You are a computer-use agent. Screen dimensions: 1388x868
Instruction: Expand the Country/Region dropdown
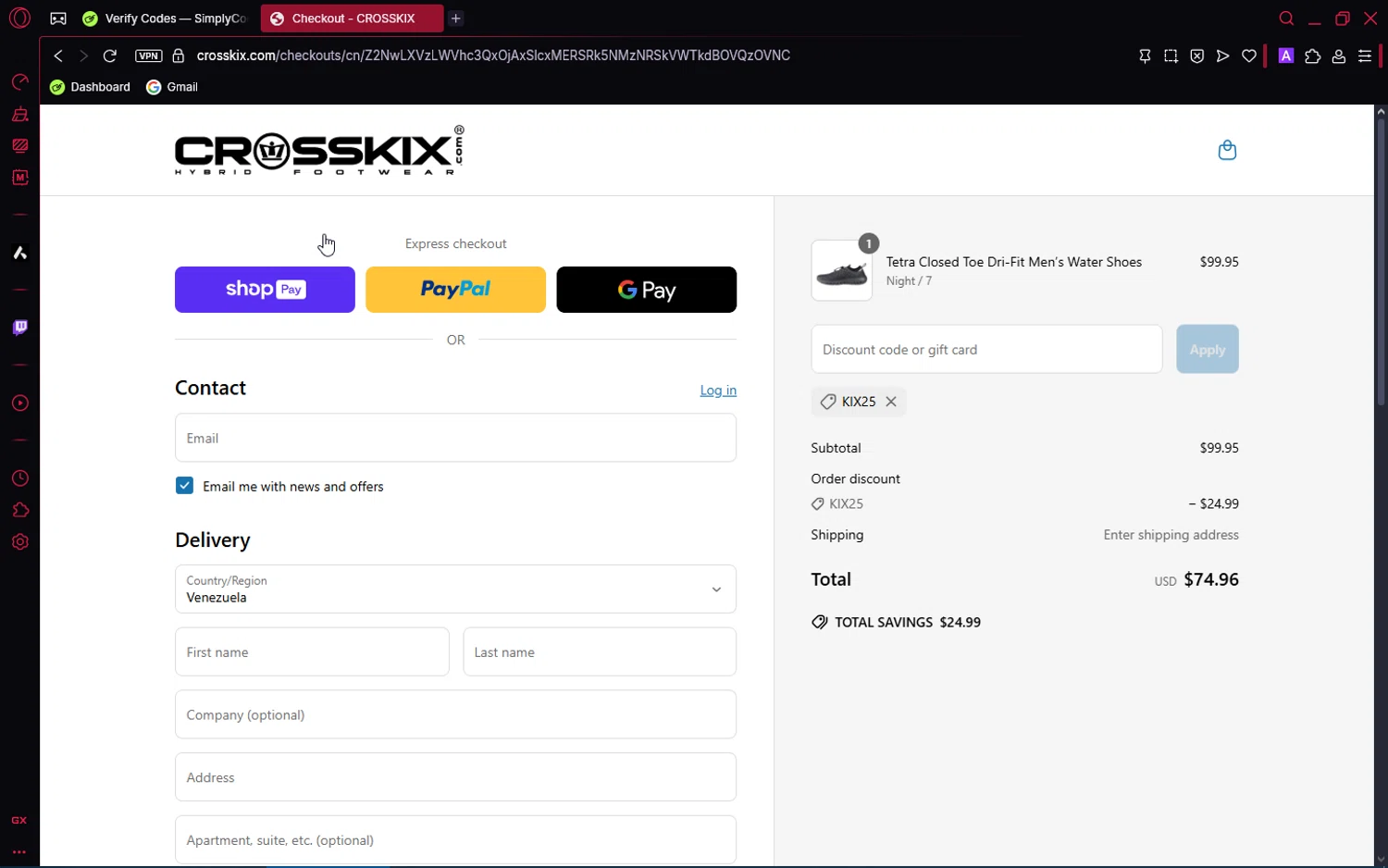tap(455, 589)
